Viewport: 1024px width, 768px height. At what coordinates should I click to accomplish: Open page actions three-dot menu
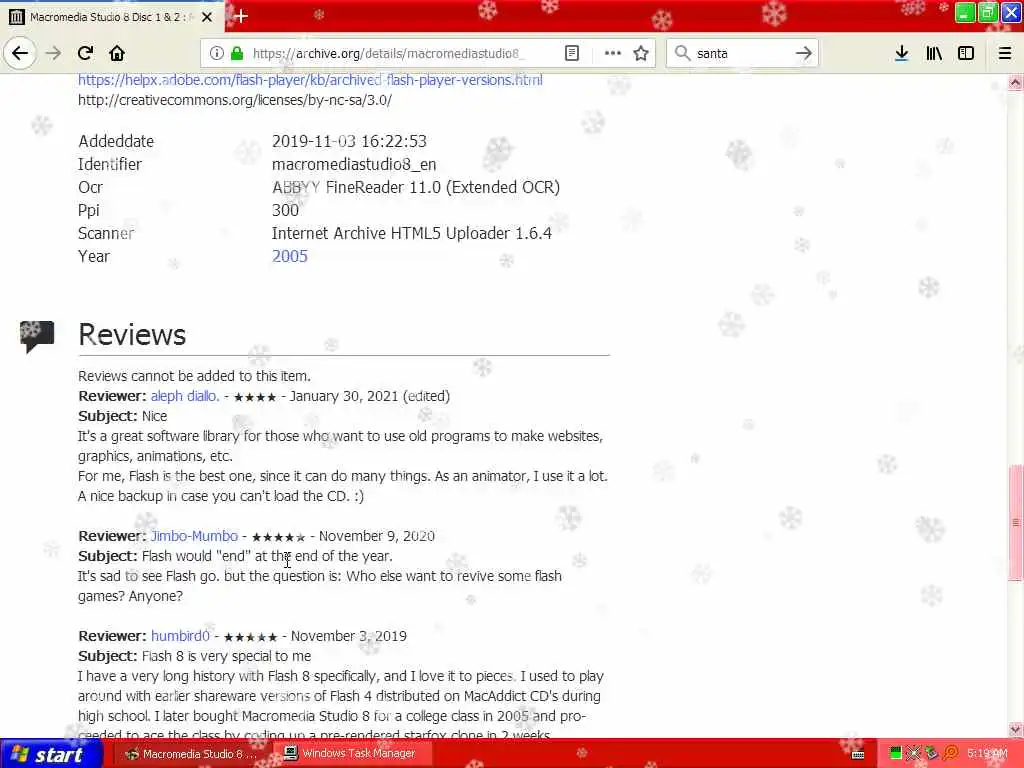pyautogui.click(x=613, y=53)
